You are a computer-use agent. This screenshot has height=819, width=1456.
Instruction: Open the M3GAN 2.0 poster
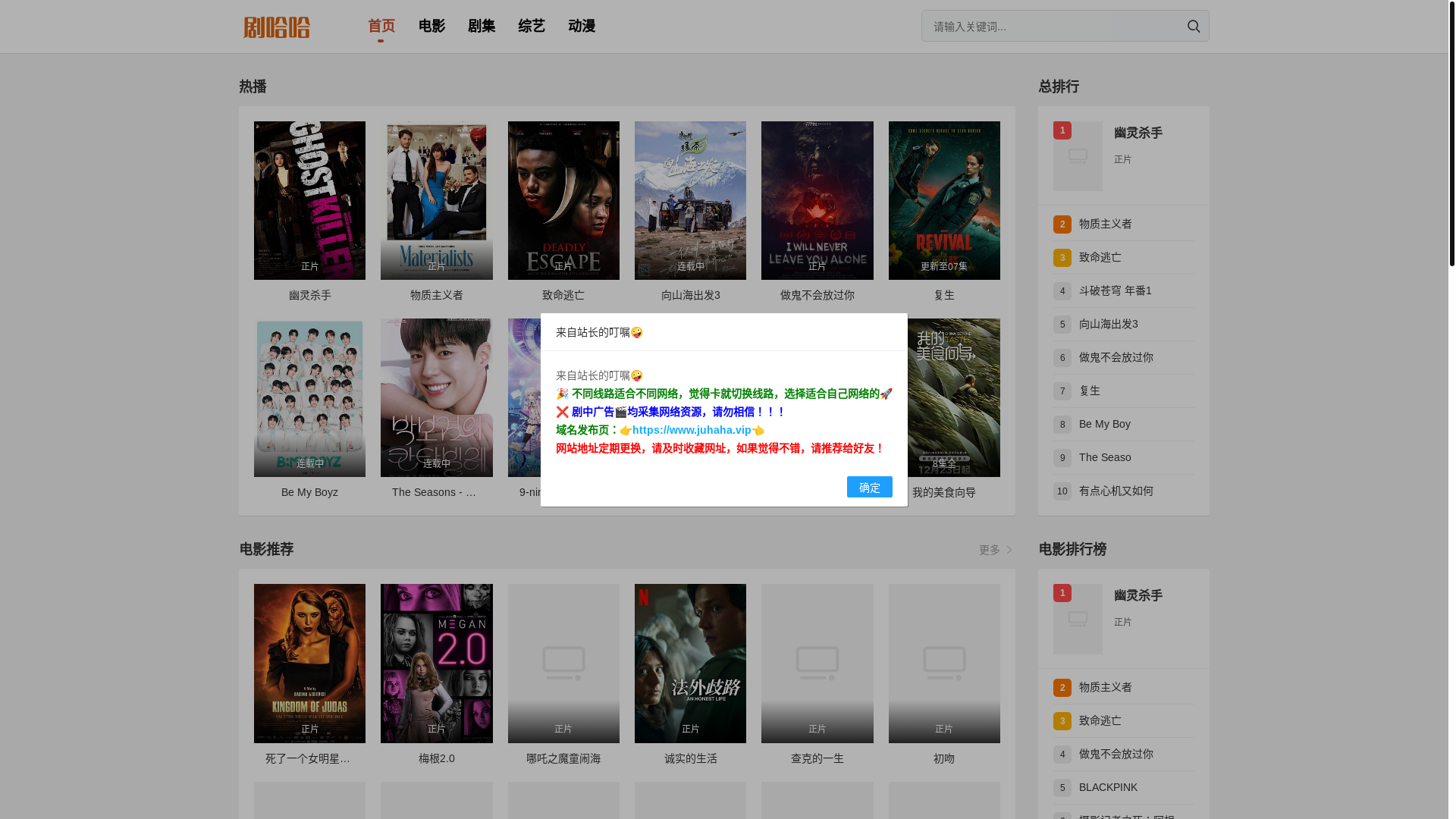click(x=436, y=664)
